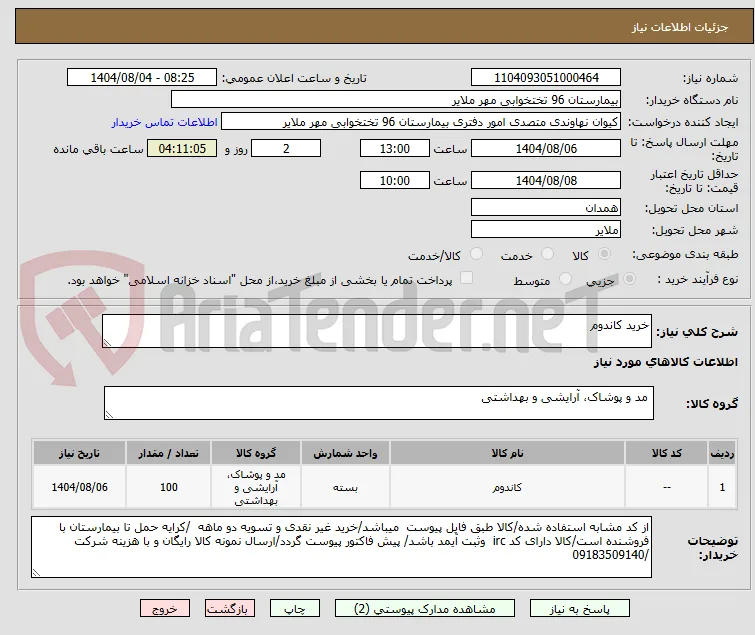Image resolution: width=755 pixels, height=635 pixels.
Task: Click the جزئیات اطلاعات نیاز header title
Action: (x=680, y=27)
